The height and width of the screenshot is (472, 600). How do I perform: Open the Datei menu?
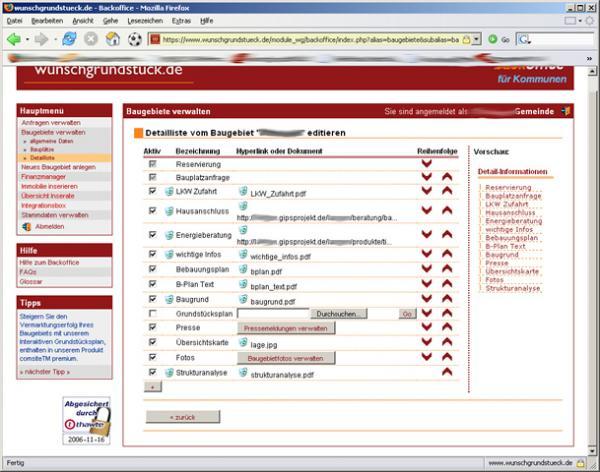15,21
